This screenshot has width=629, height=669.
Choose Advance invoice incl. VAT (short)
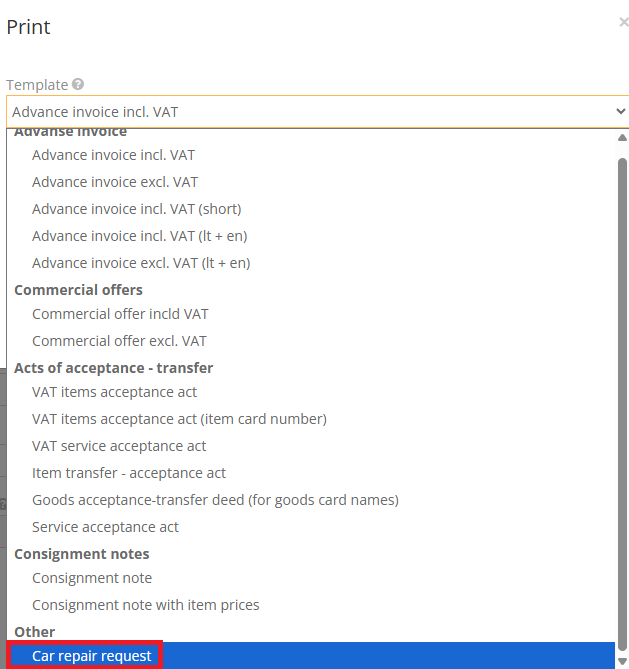tap(136, 209)
